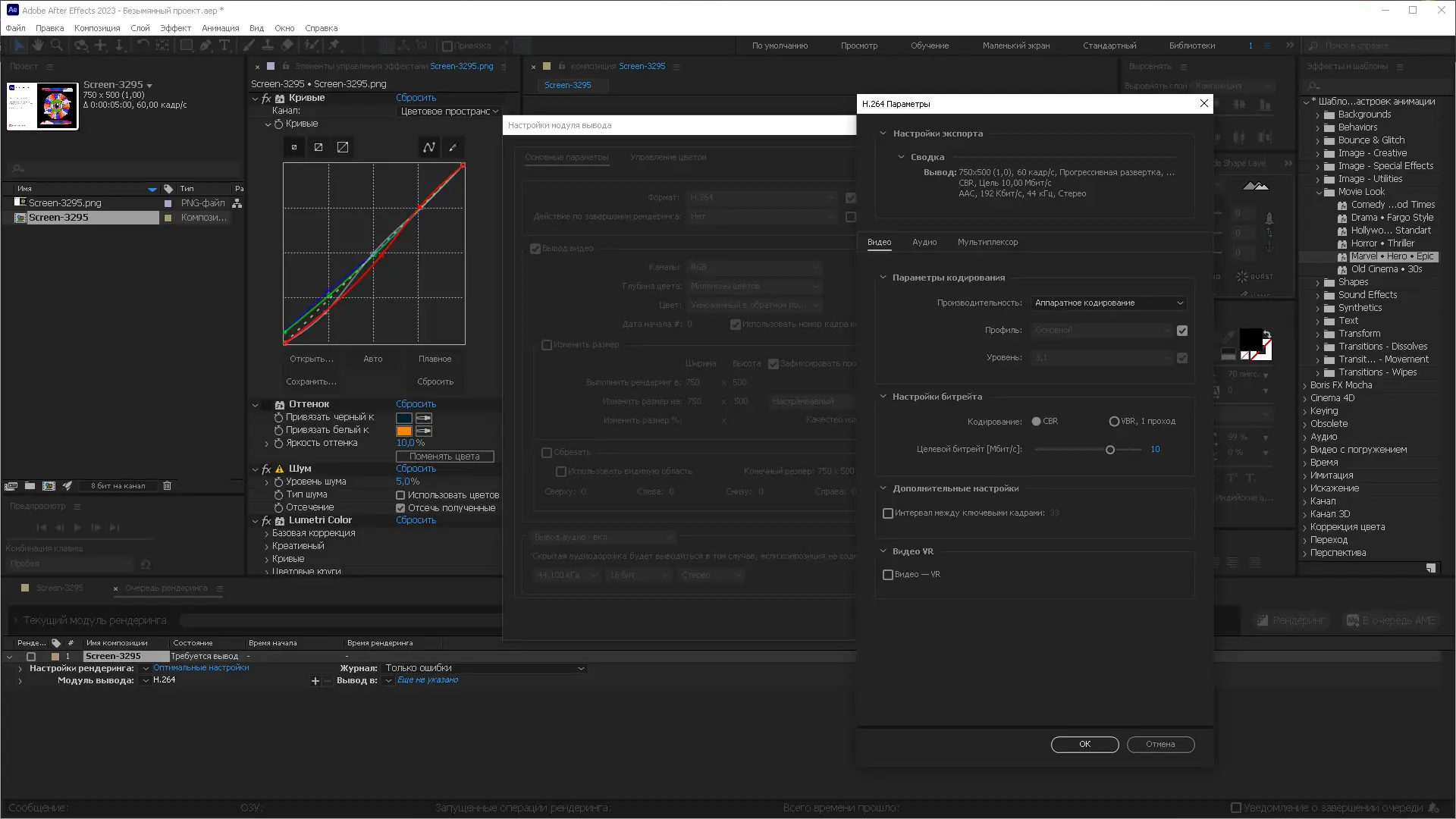Select Screen-3295.png in project list
Image resolution: width=1456 pixels, height=819 pixels.
(64, 203)
